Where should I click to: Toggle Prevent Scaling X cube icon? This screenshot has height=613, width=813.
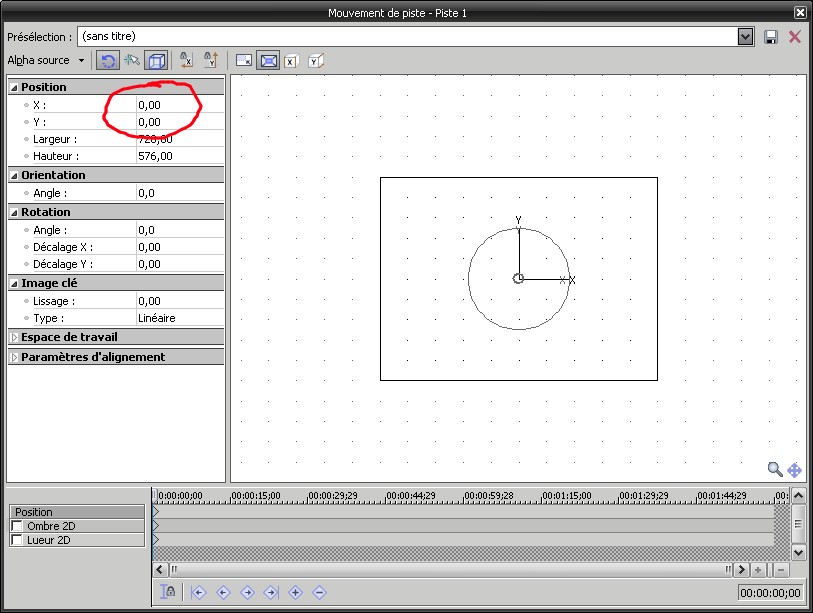pyautogui.click(x=292, y=61)
